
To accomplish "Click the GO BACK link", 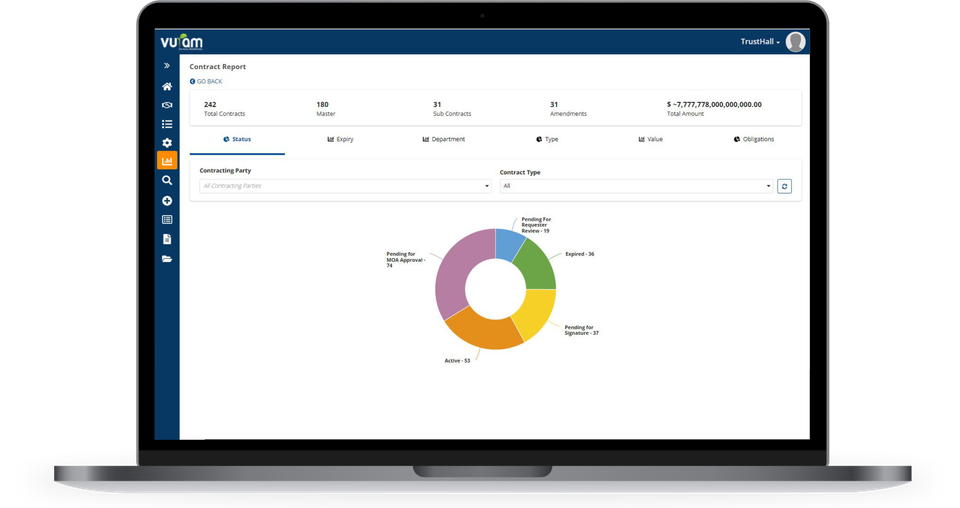I will (206, 81).
